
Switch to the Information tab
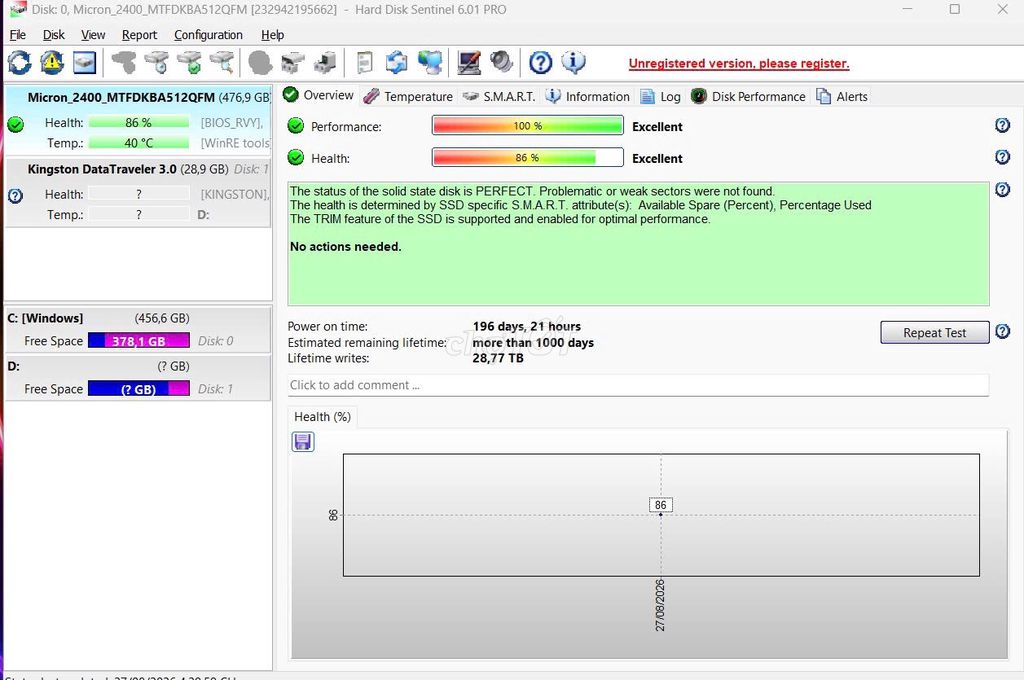coord(587,96)
